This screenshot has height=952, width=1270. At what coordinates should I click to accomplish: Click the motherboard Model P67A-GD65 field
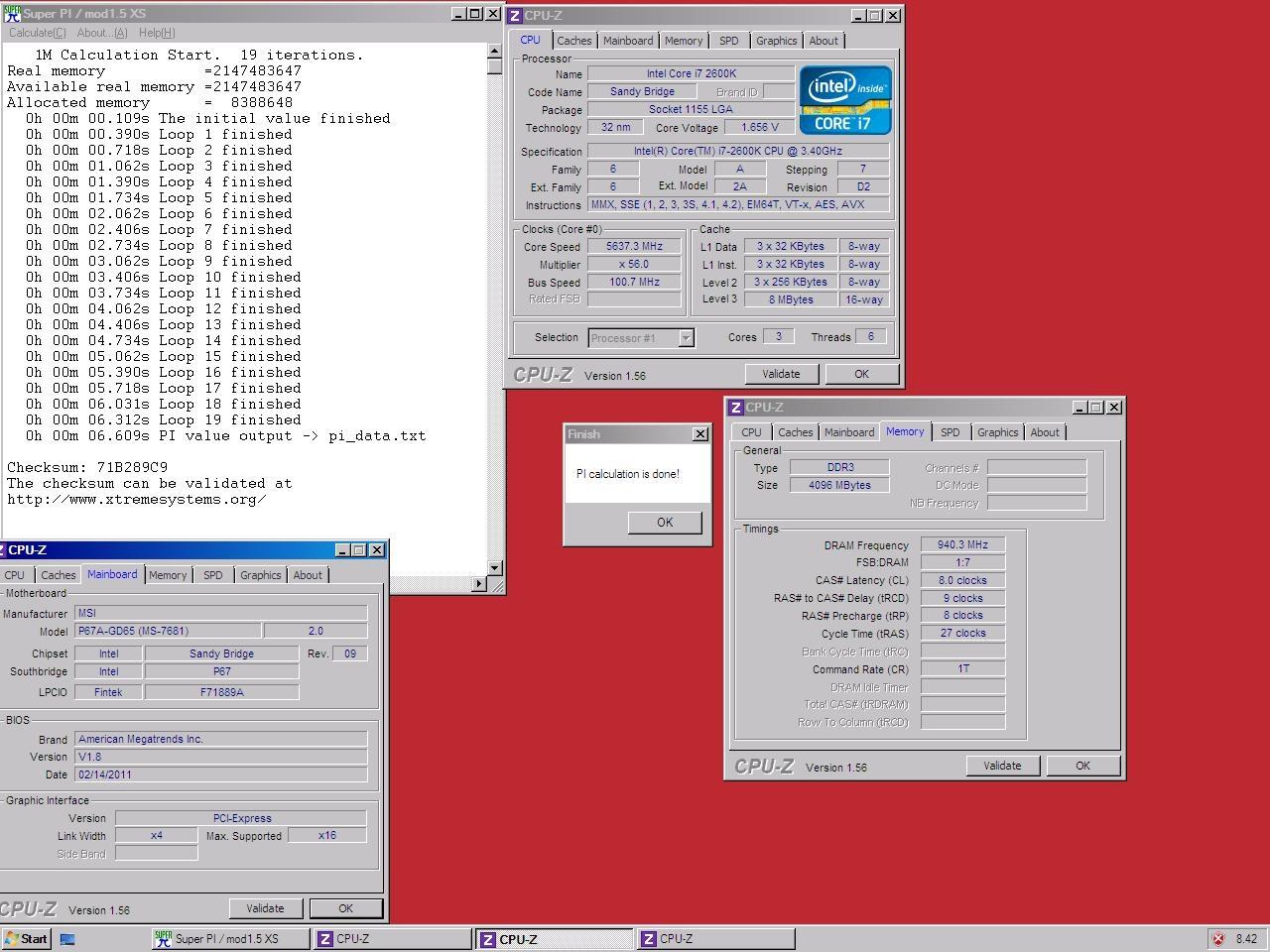point(169,632)
